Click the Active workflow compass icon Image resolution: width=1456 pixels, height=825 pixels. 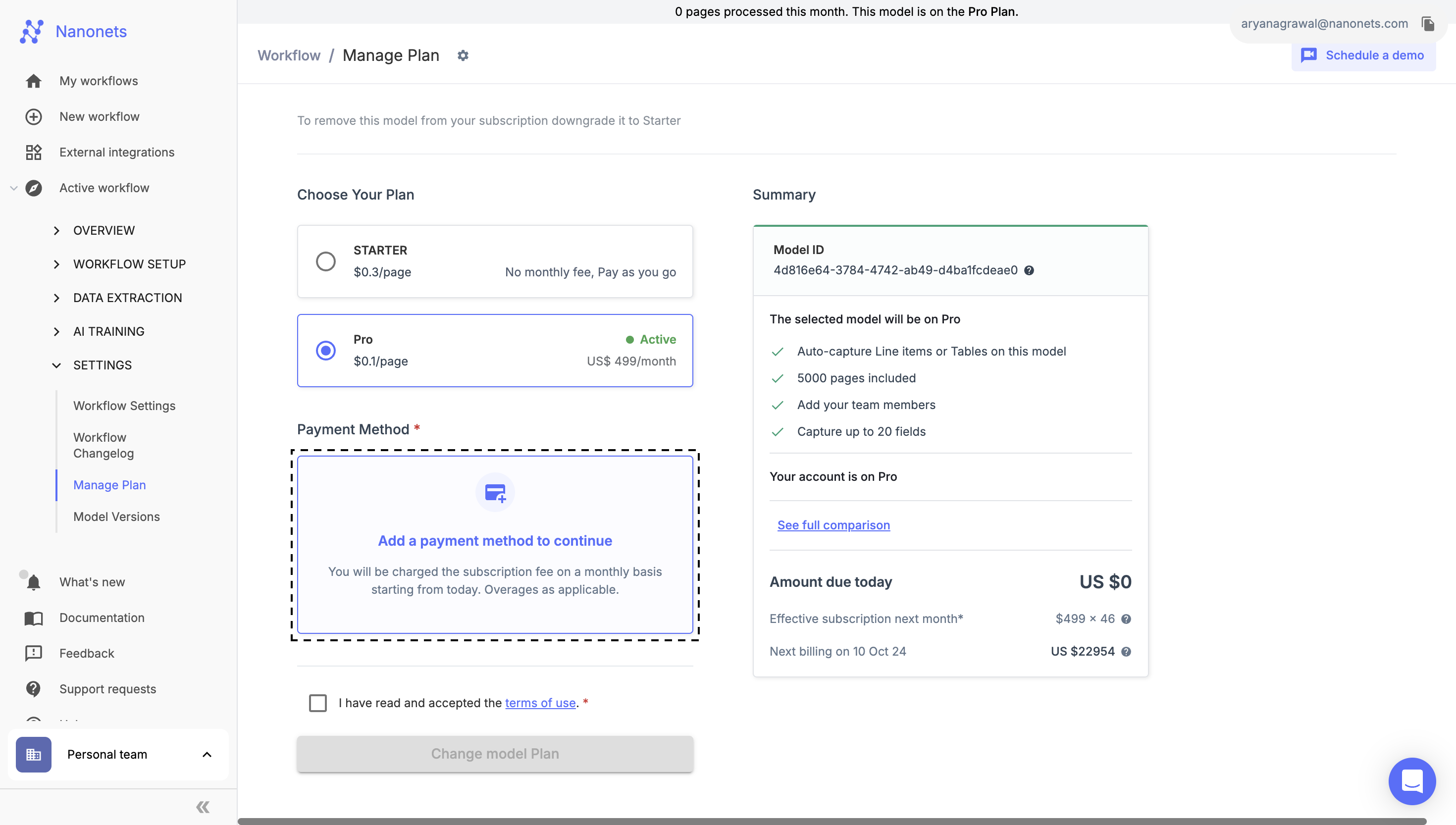(33, 188)
